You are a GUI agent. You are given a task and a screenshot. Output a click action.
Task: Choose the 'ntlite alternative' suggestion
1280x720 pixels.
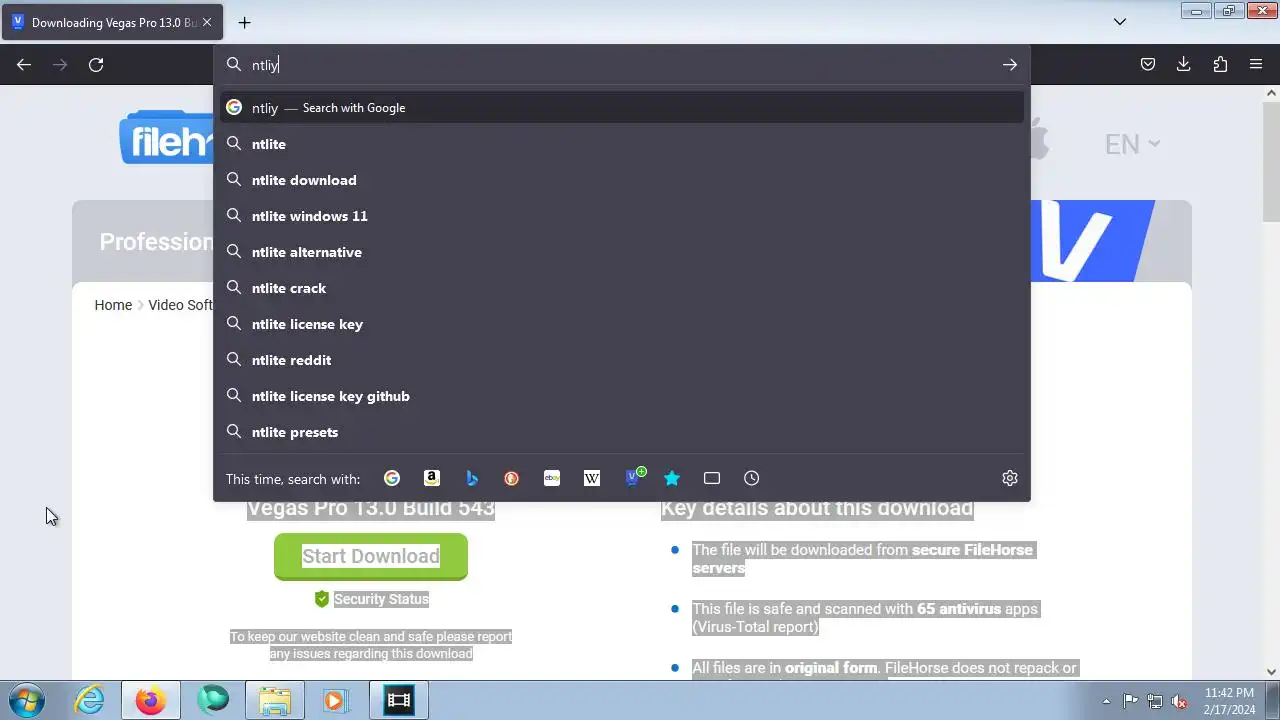(622, 252)
